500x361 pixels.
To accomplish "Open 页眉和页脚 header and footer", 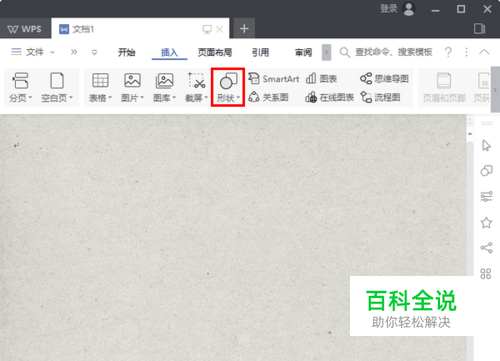I will pyautogui.click(x=444, y=87).
